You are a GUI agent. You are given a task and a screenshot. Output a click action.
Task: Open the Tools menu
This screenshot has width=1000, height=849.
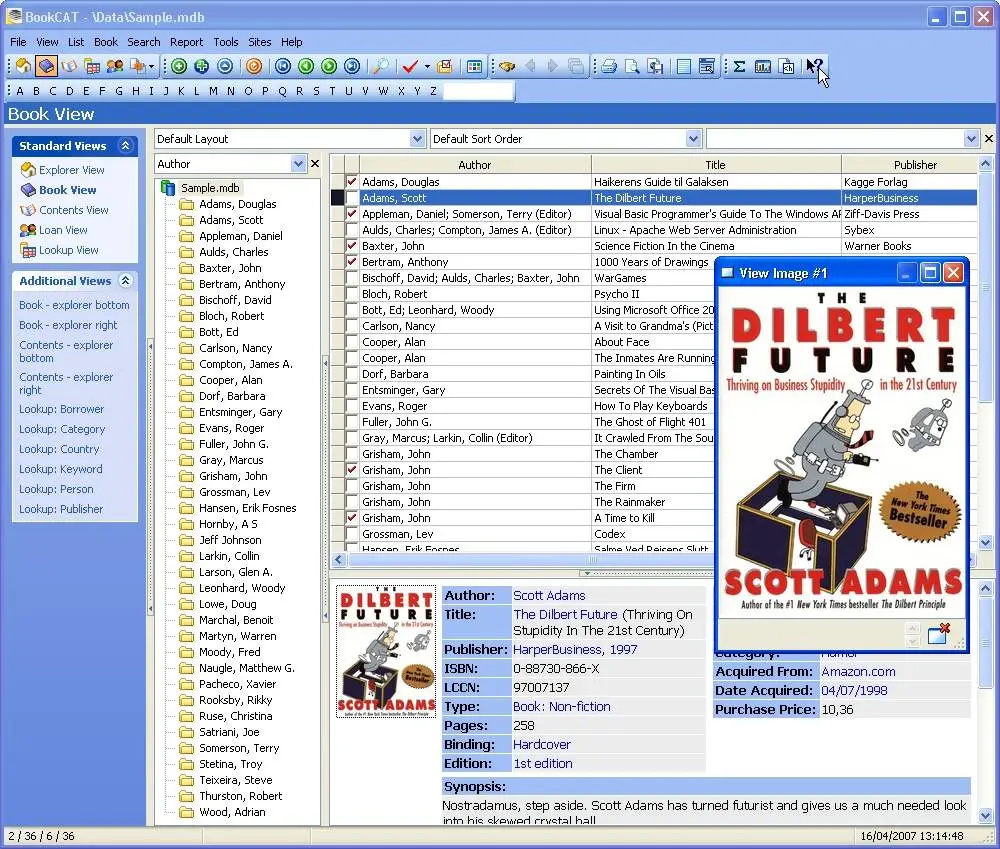(226, 42)
